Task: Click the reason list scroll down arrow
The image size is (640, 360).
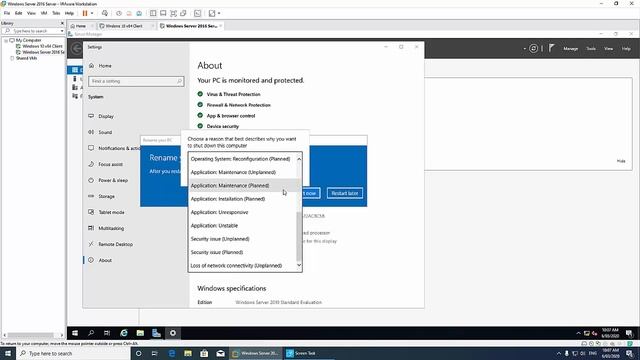Action: coord(299,266)
